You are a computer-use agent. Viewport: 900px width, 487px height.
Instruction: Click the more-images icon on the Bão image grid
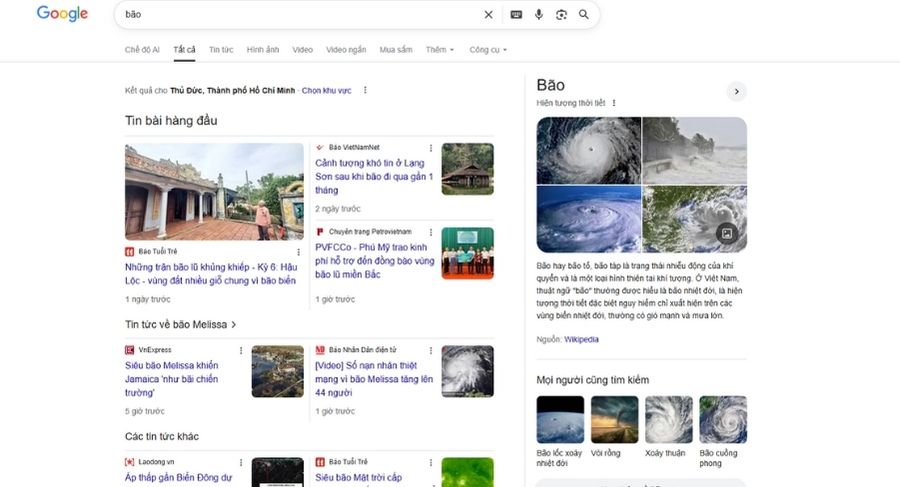(727, 233)
